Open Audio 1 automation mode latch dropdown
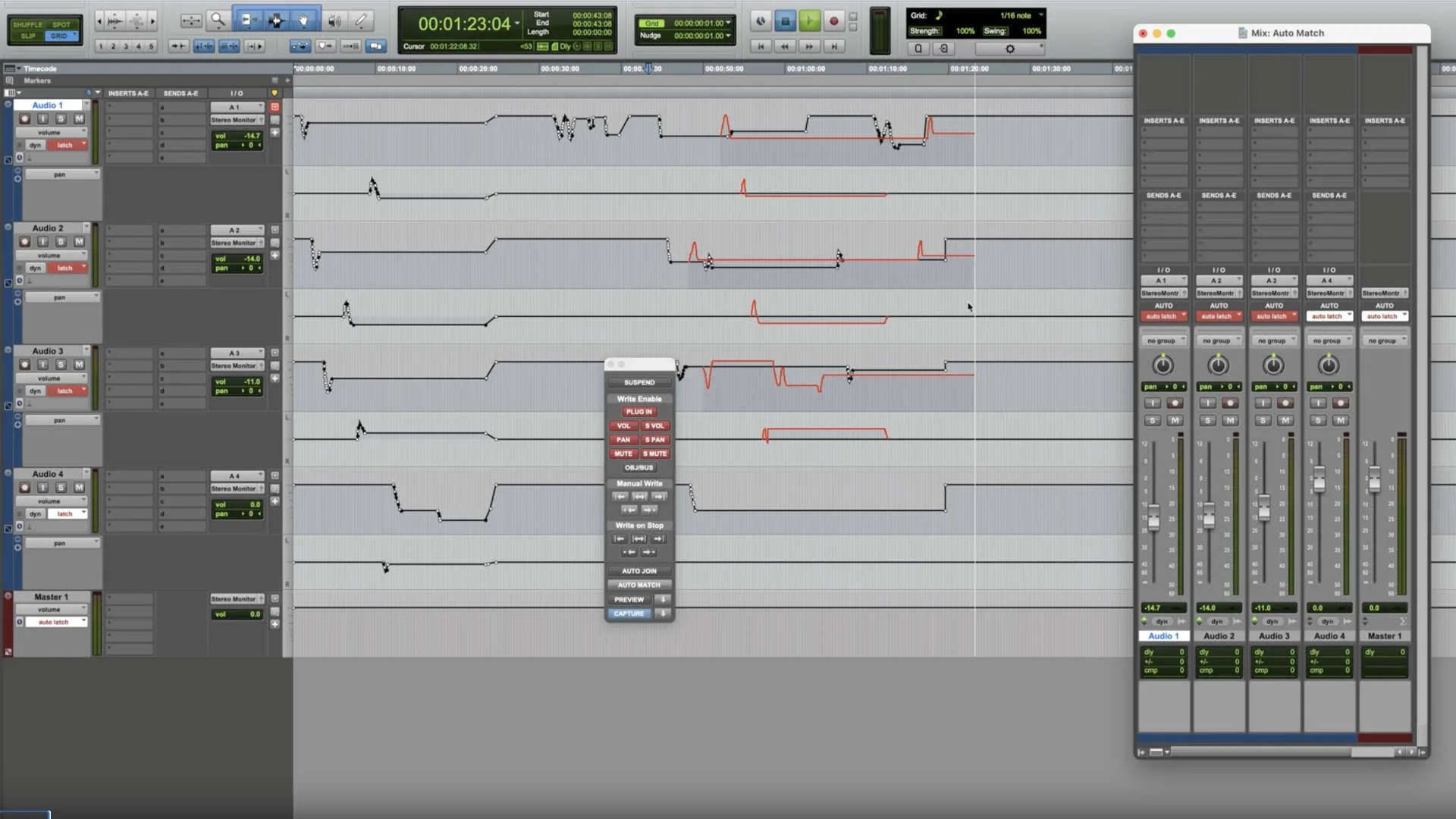Screen dimensions: 1456x819 (x=67, y=145)
